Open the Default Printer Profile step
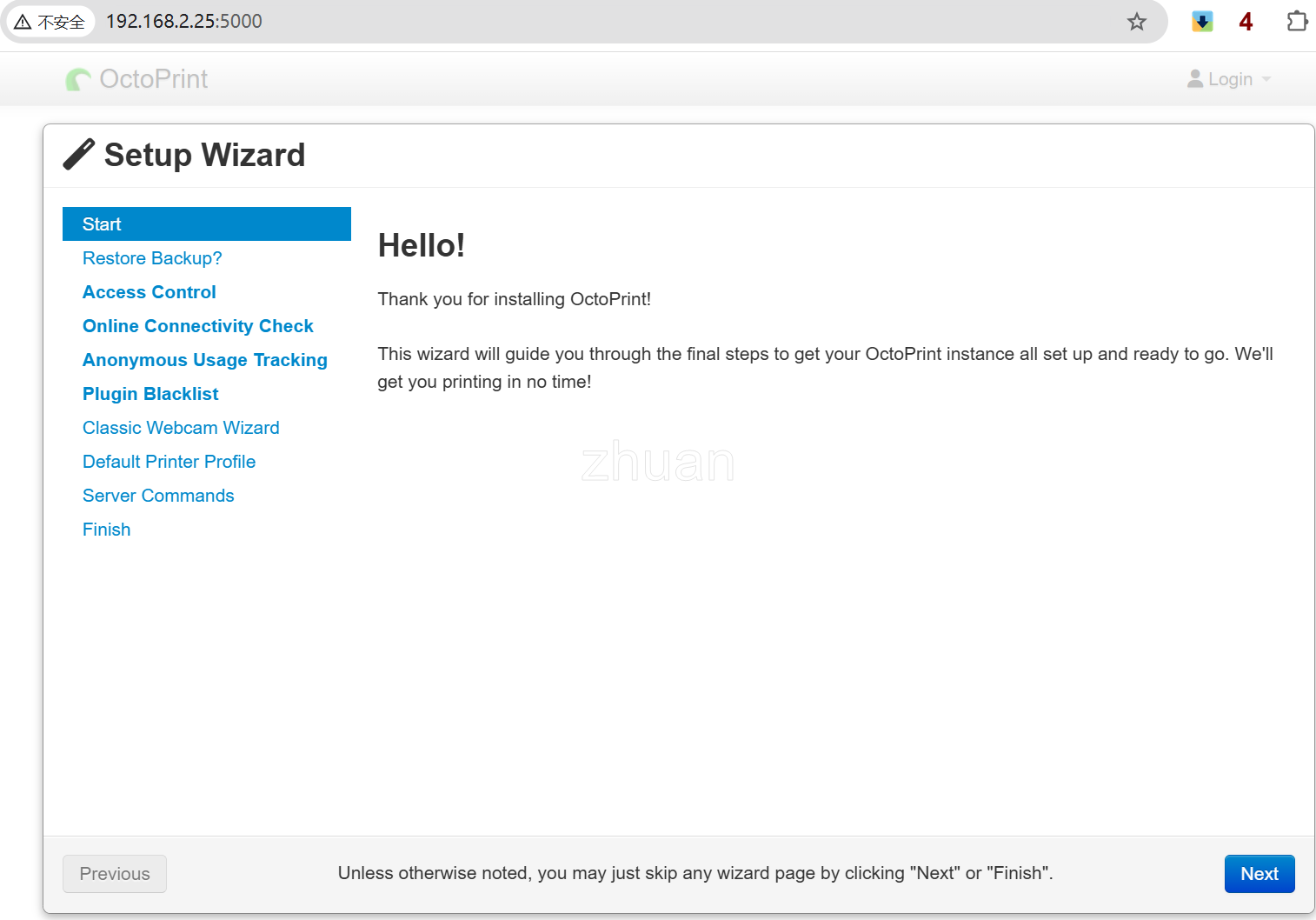 tap(169, 462)
